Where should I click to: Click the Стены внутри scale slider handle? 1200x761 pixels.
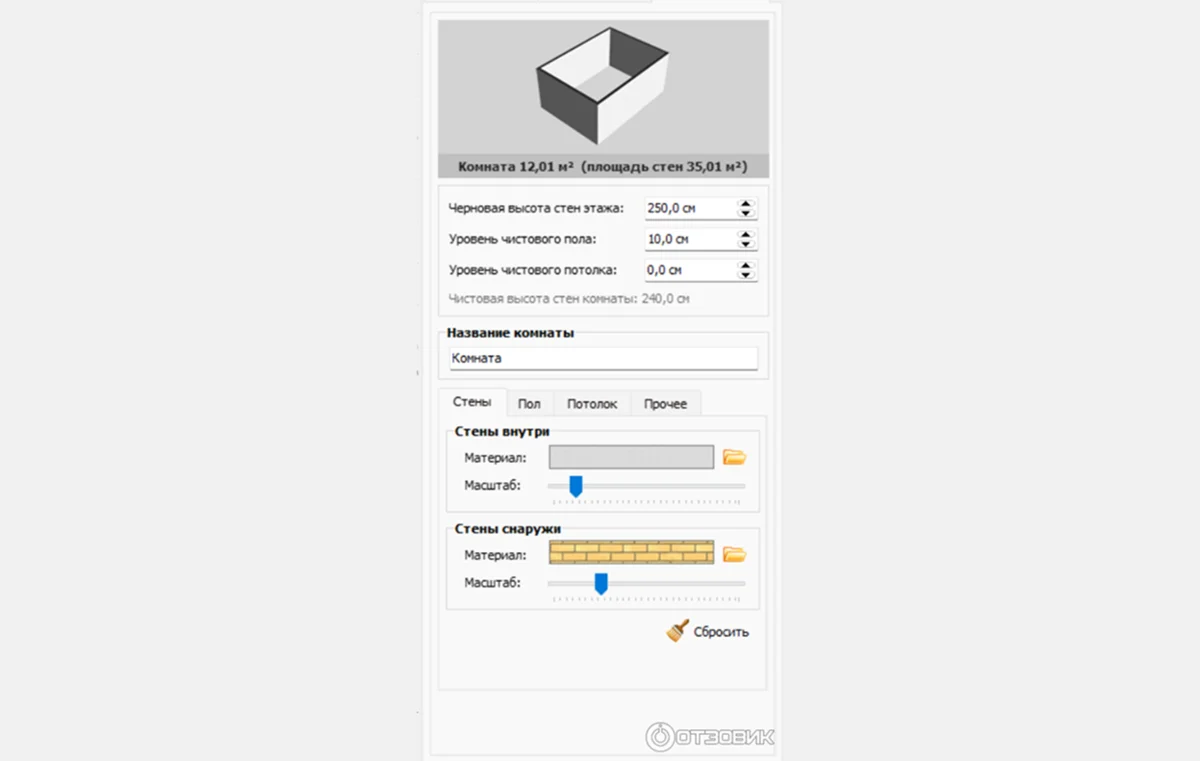575,486
